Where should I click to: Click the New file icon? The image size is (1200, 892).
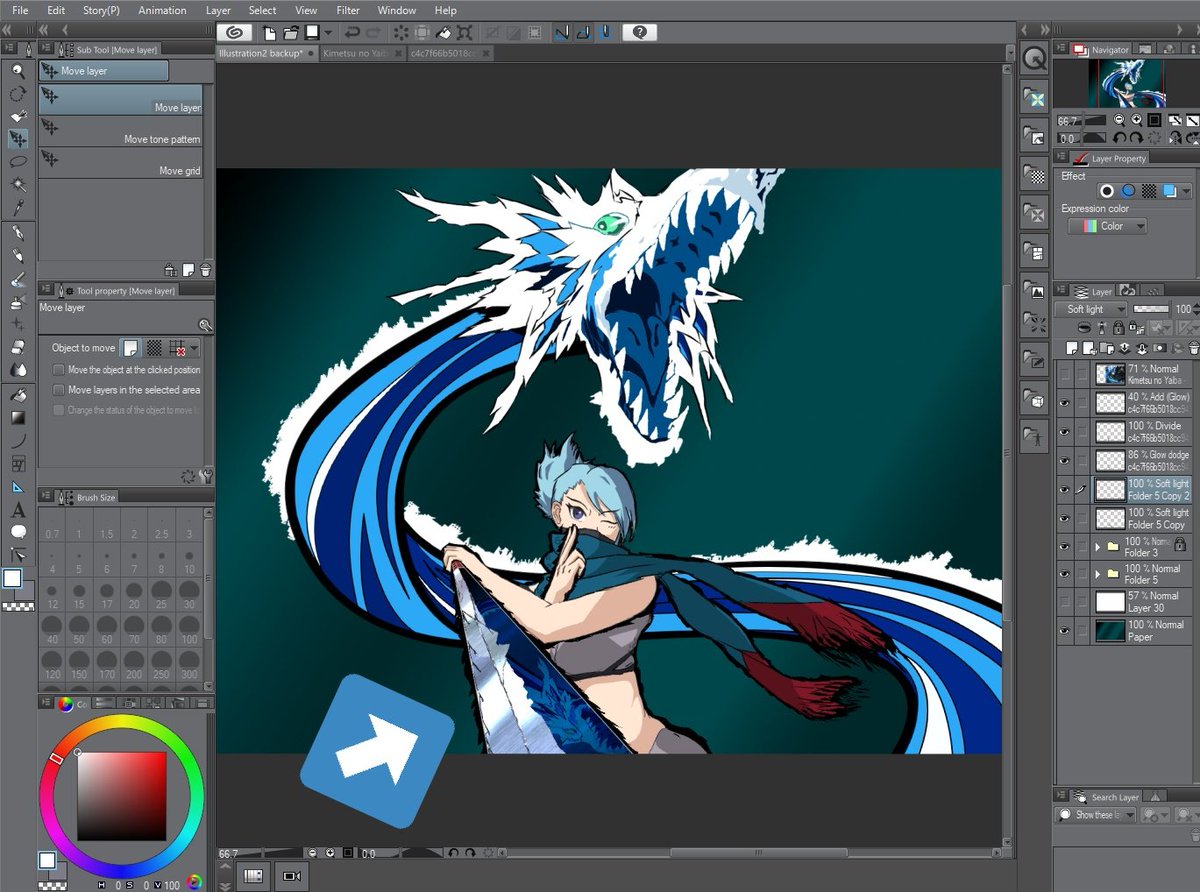click(x=270, y=32)
